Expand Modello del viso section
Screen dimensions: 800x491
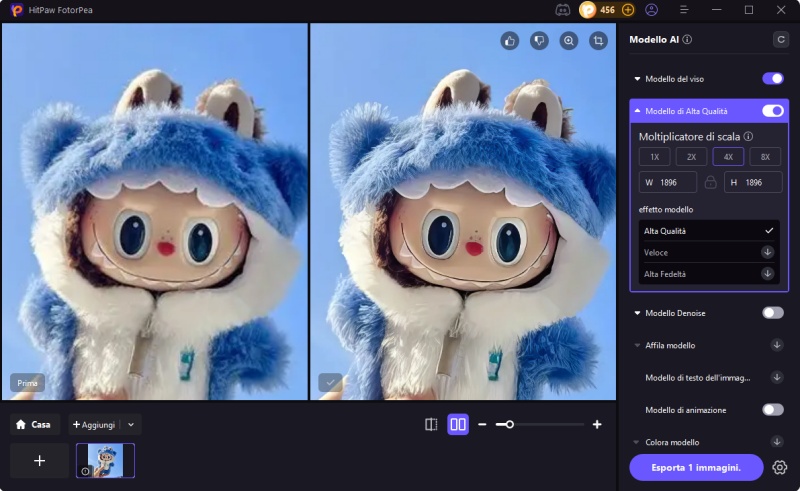(637, 79)
